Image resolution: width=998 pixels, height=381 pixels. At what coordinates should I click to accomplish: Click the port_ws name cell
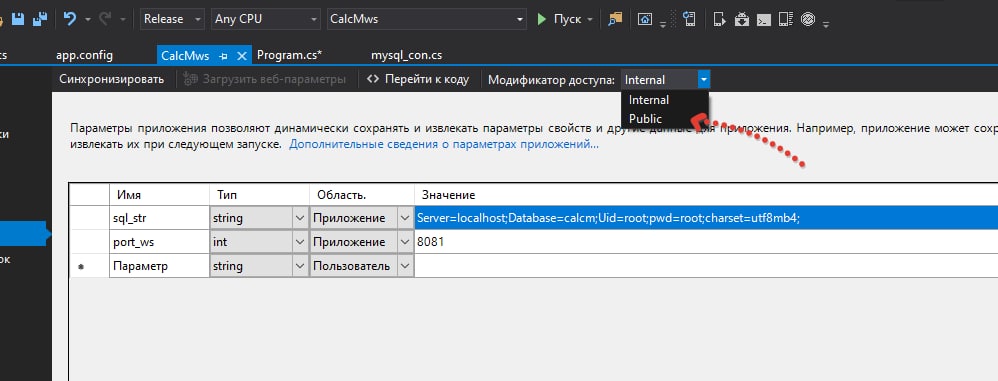(159, 242)
